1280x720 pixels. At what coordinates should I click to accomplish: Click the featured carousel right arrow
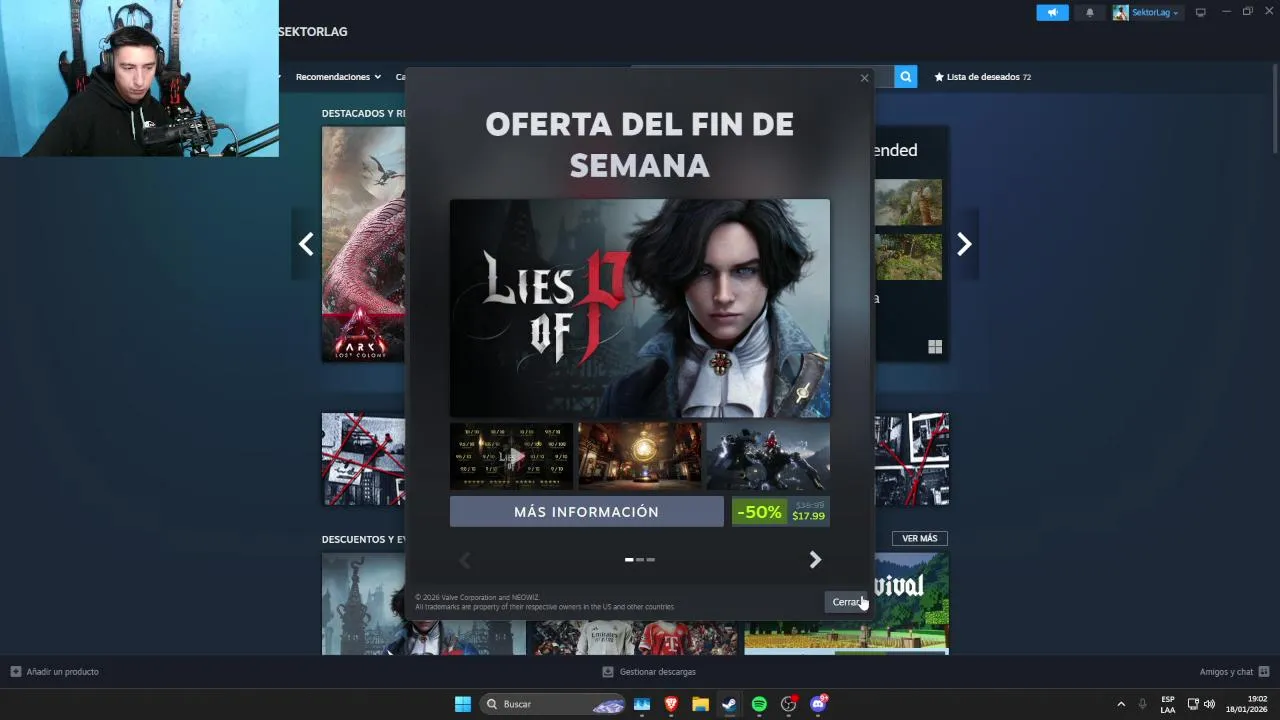pyautogui.click(x=964, y=244)
